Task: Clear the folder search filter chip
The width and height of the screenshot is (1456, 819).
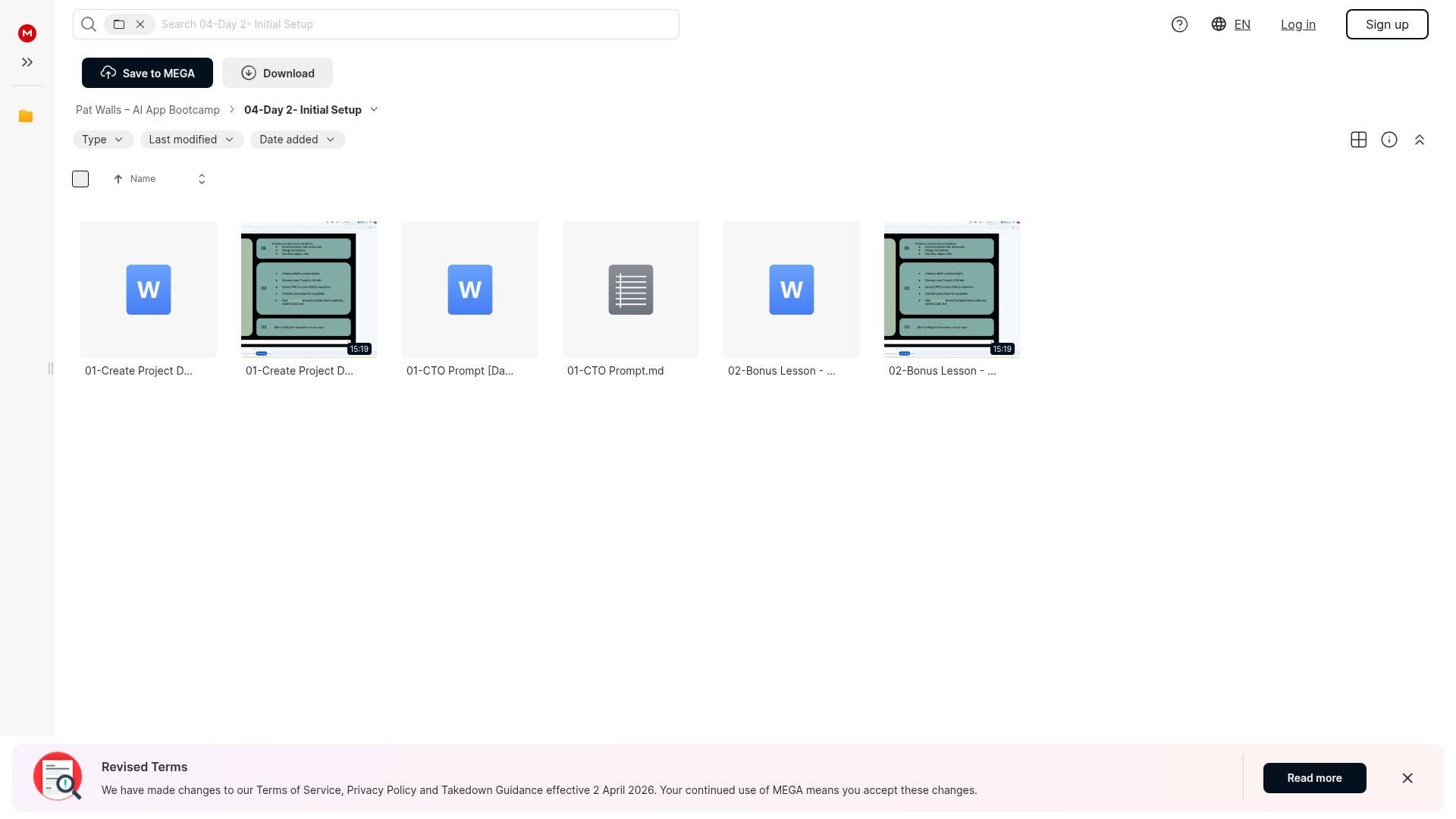Action: tap(140, 24)
